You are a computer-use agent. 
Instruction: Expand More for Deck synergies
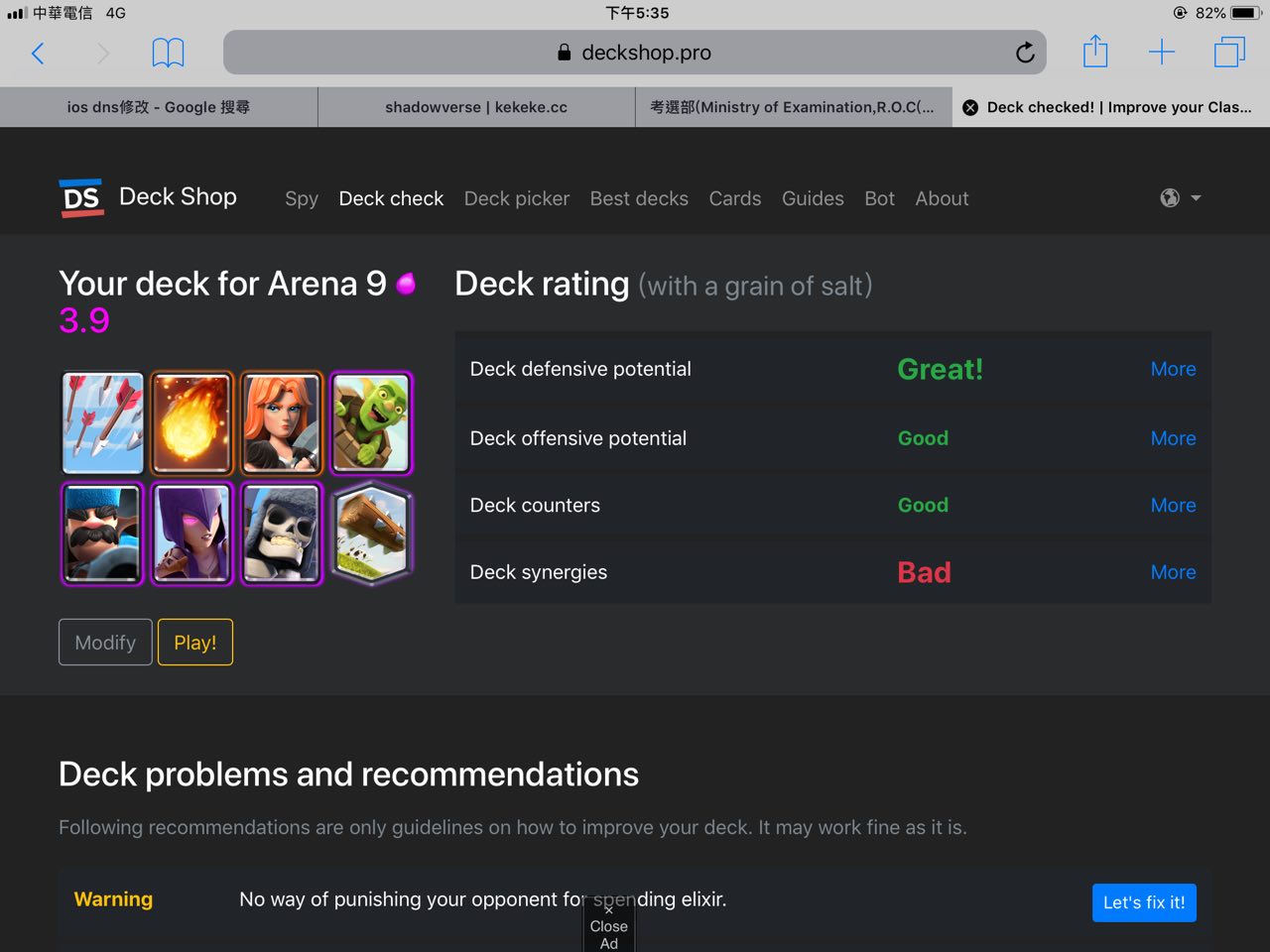(1173, 572)
